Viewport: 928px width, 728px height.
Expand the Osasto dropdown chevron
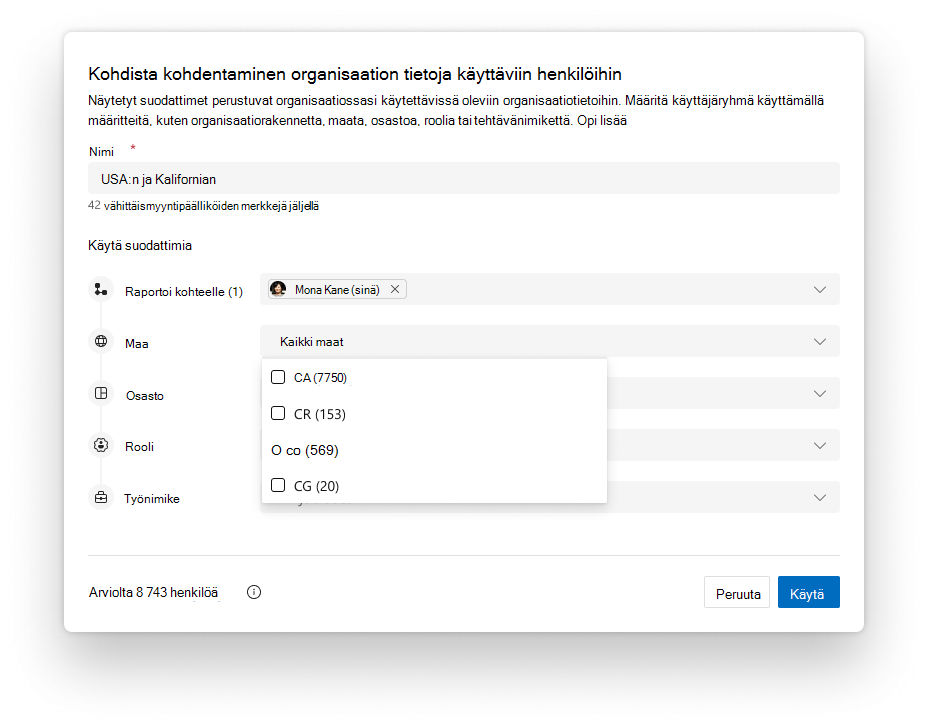point(820,394)
